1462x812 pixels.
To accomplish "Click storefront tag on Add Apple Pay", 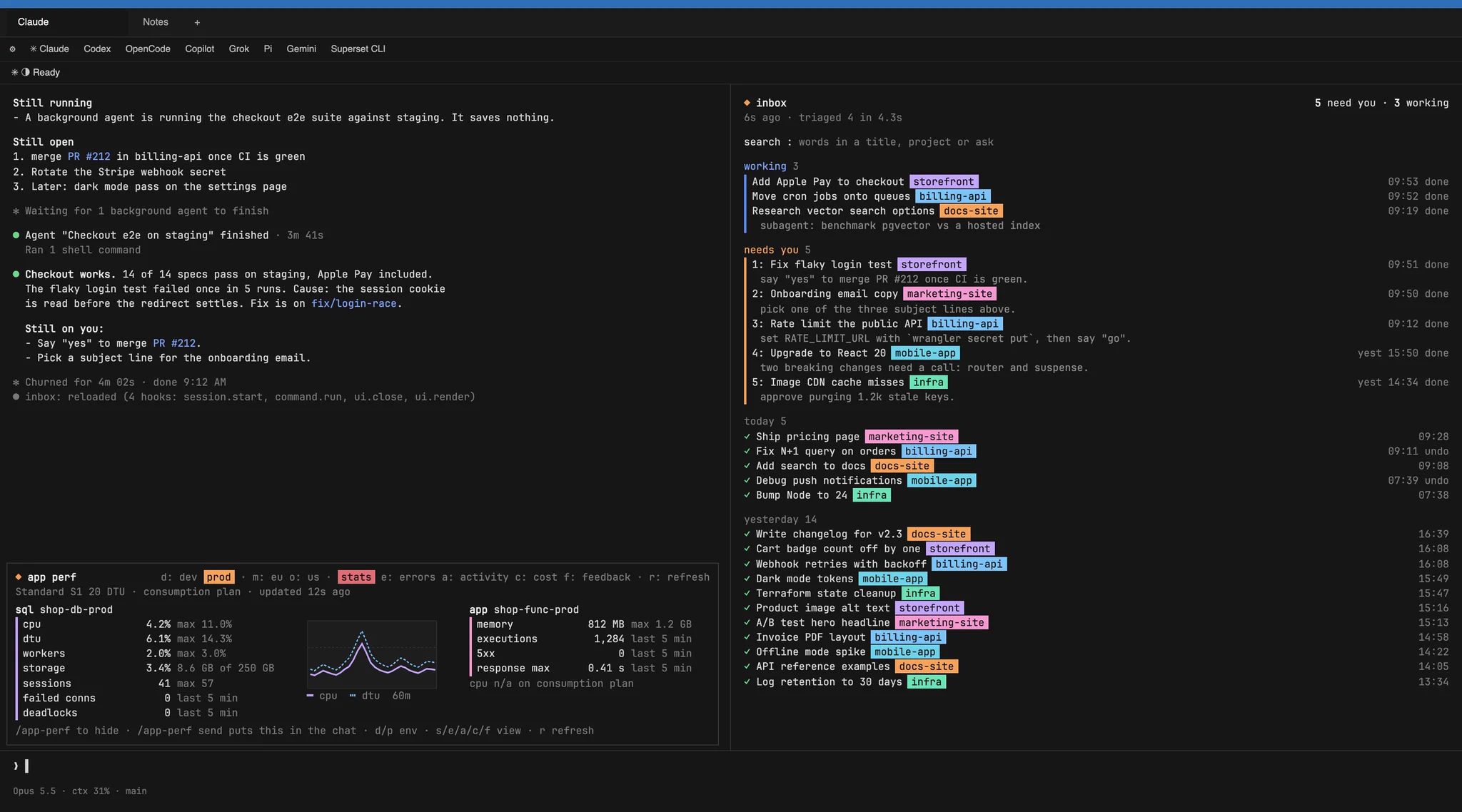I will (x=944, y=181).
